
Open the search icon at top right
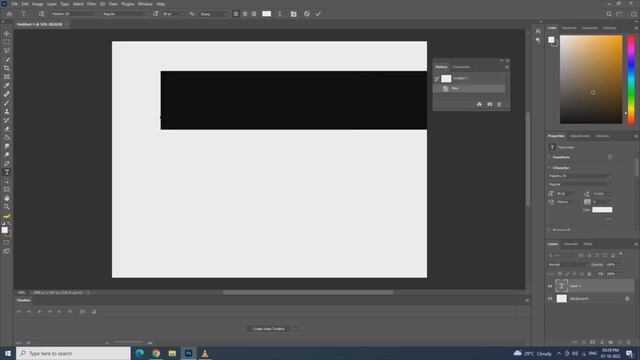click(x=609, y=14)
